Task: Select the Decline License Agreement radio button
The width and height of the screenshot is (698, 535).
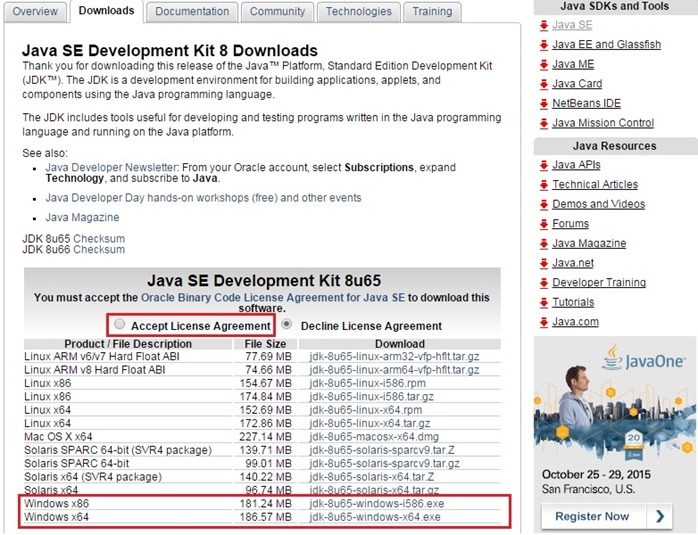Action: [287, 324]
